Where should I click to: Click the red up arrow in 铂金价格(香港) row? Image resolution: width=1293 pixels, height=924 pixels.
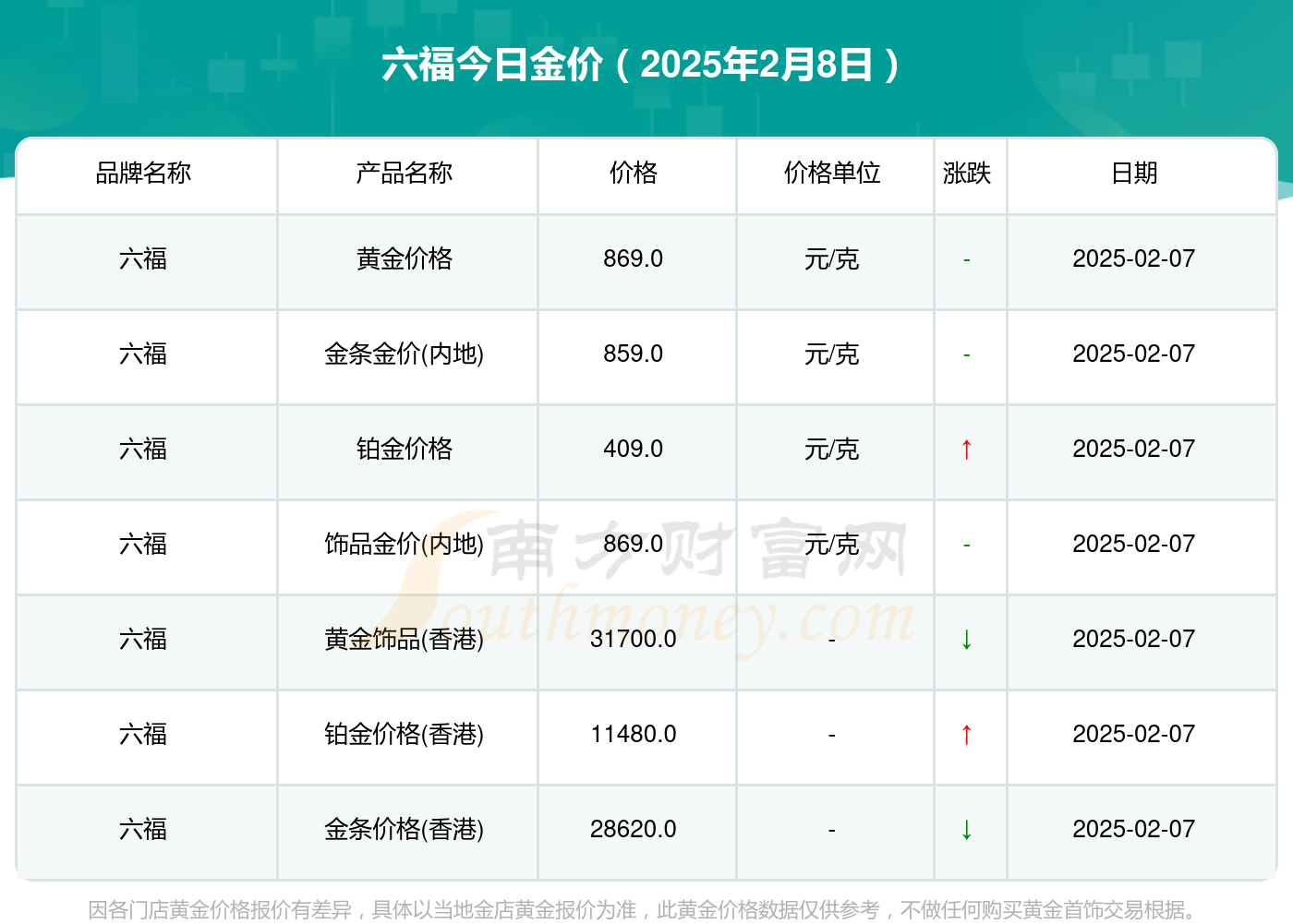coord(966,735)
